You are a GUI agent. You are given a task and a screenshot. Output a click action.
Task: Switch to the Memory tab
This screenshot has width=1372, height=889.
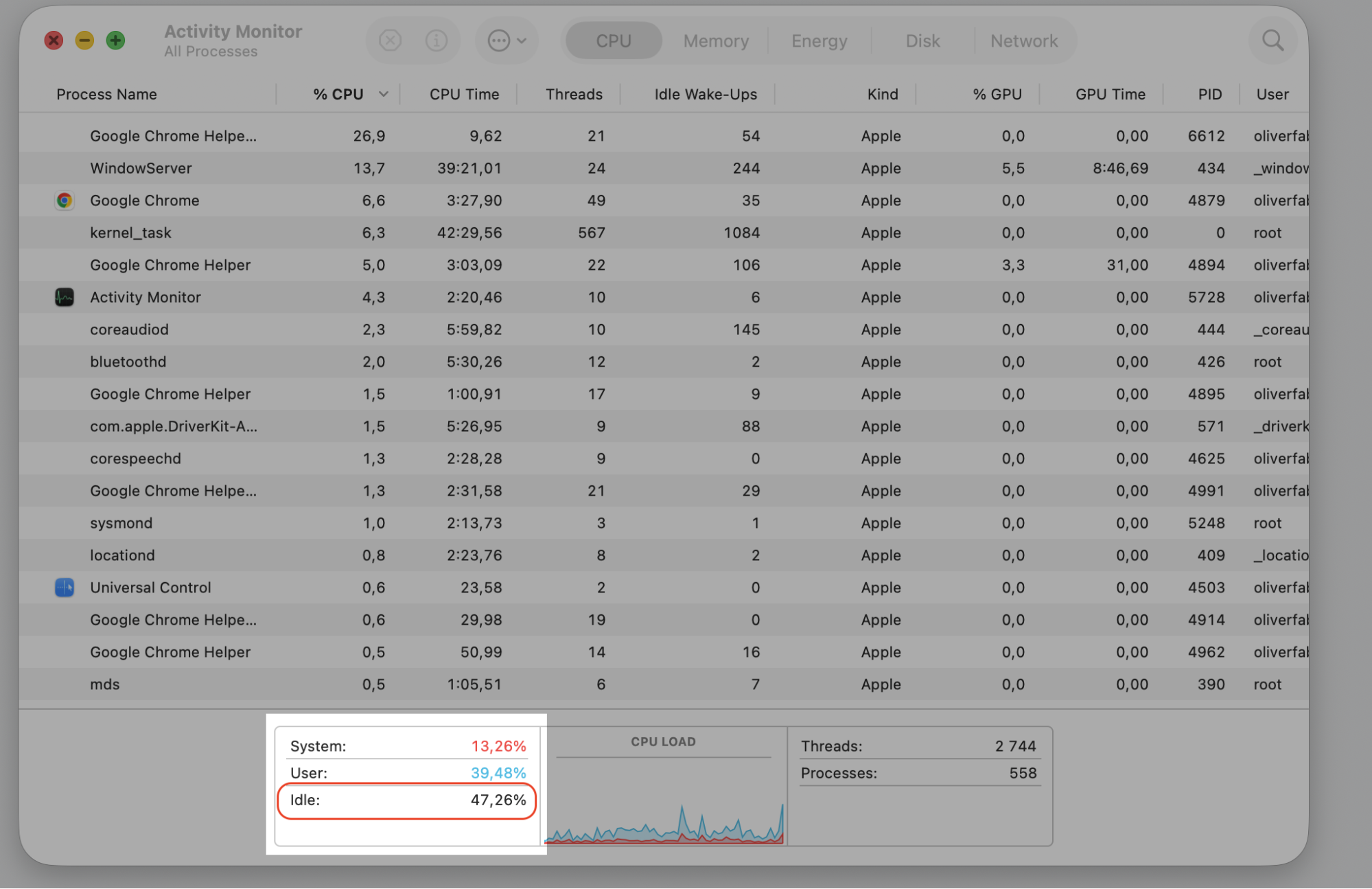[716, 41]
